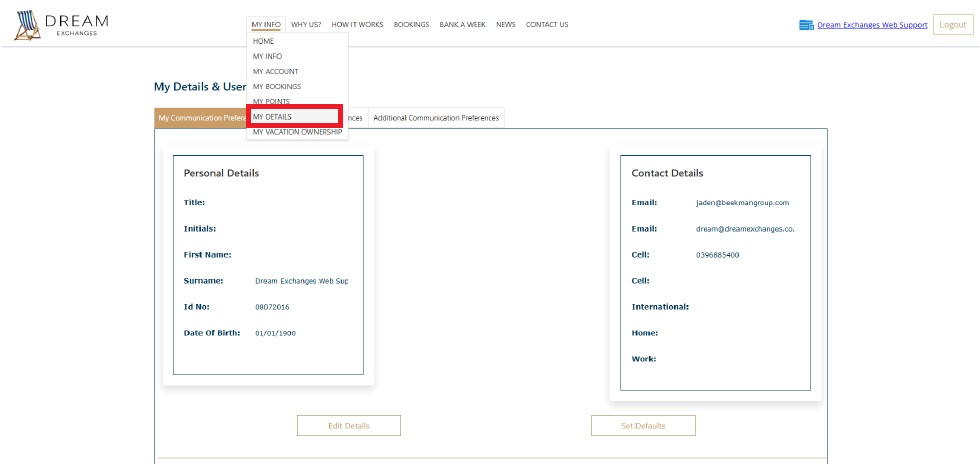The image size is (980, 464).
Task: Switch to Additional Communication Preferences tab
Action: click(436, 118)
